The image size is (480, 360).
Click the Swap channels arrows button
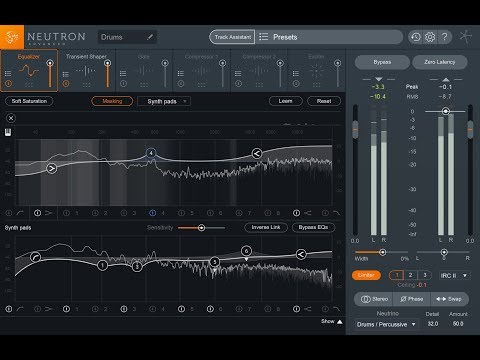tap(449, 299)
